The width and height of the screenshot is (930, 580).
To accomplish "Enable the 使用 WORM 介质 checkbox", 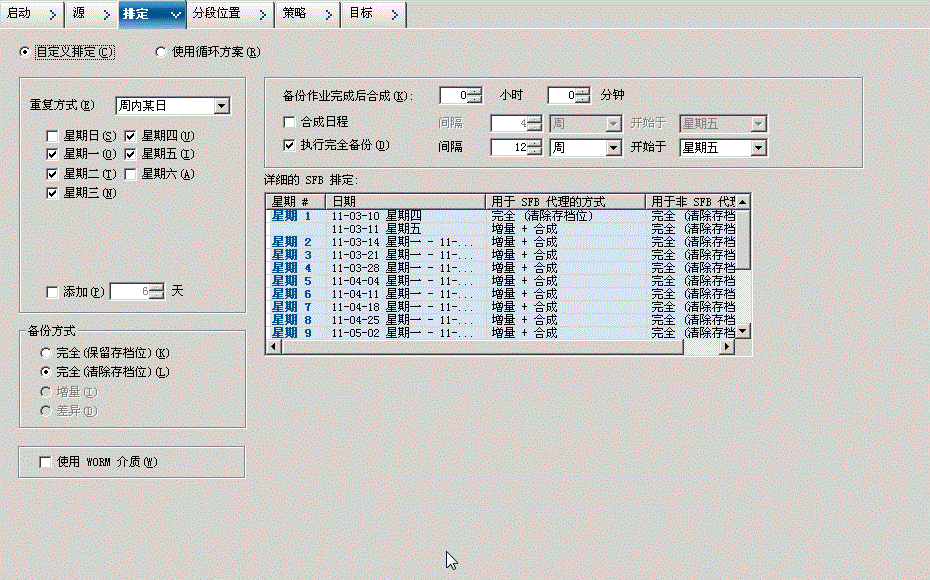I will [43, 461].
